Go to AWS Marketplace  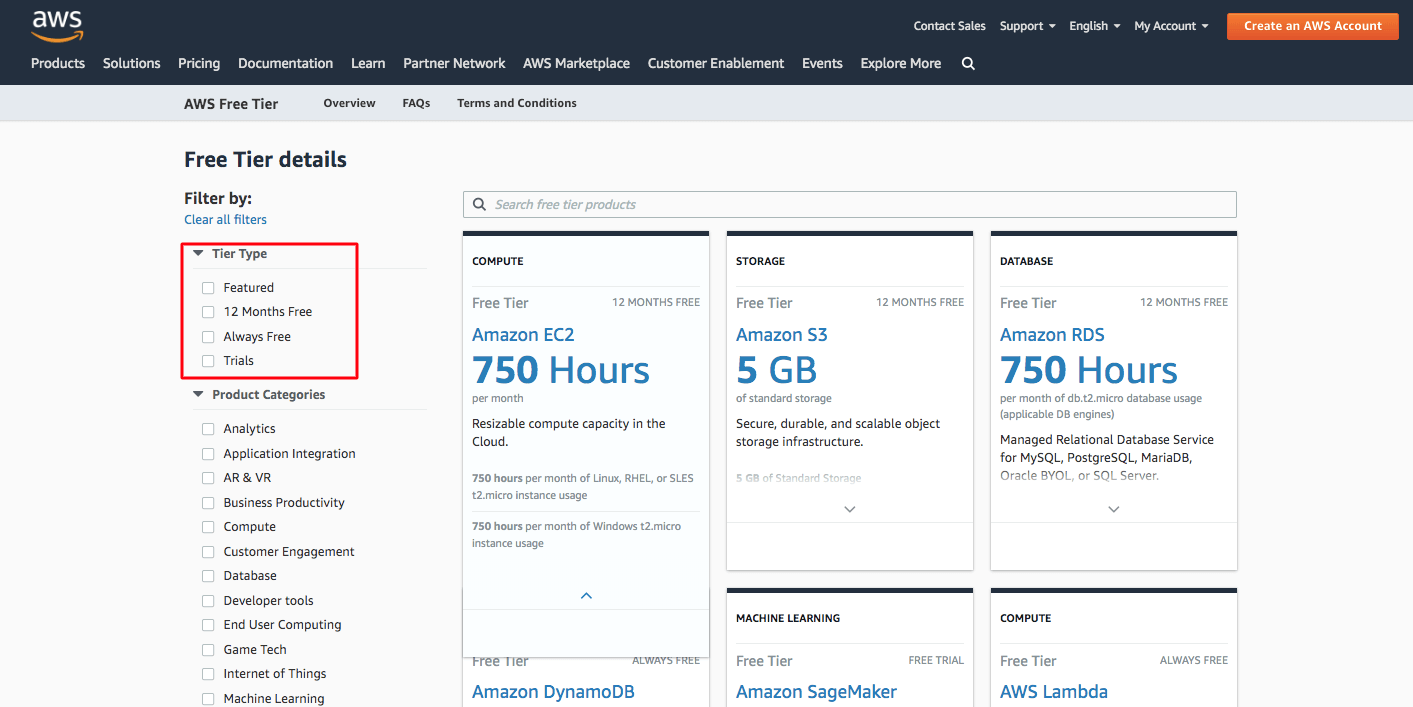(576, 63)
